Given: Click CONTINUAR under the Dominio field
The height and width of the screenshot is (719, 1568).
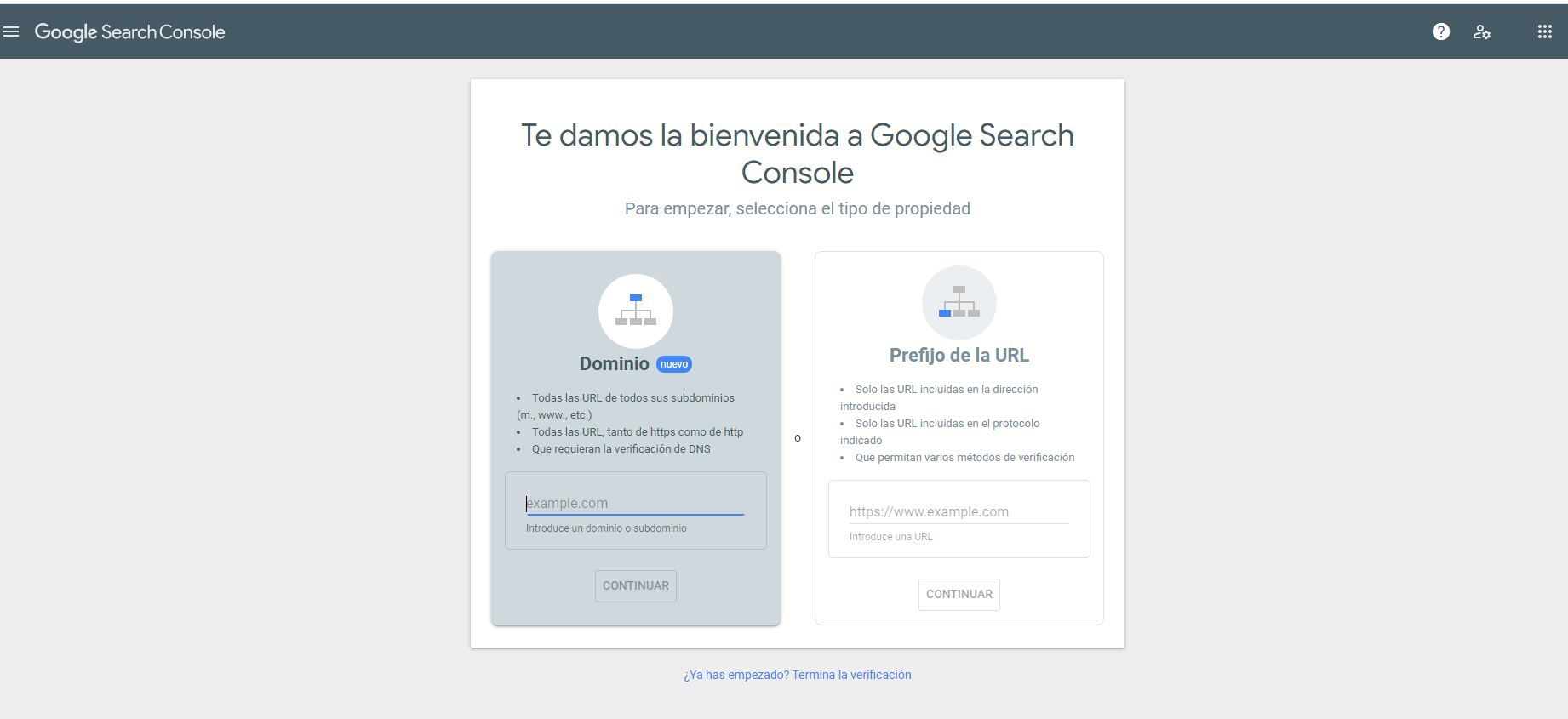Looking at the screenshot, I should click(x=636, y=586).
